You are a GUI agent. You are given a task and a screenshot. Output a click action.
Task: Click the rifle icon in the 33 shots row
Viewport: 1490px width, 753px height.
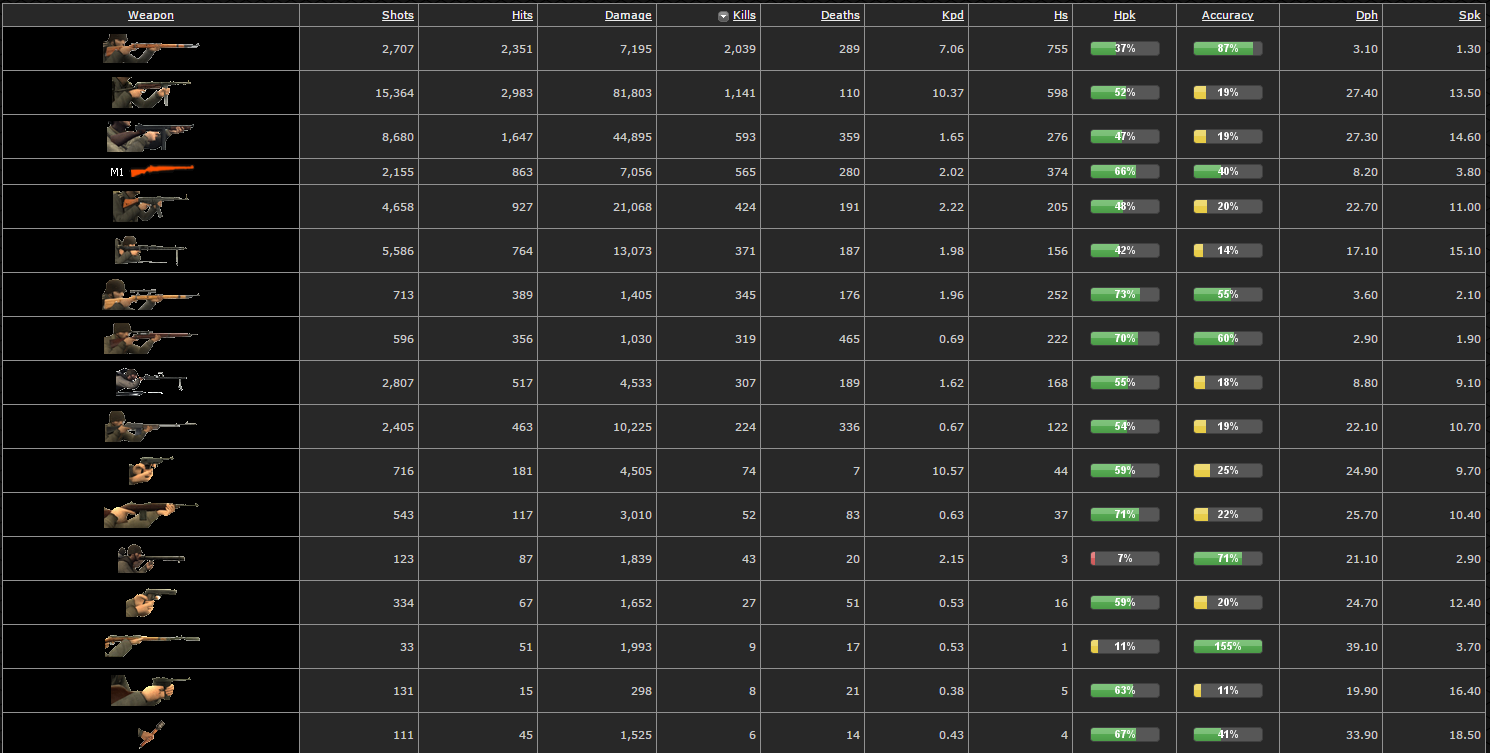coord(151,646)
